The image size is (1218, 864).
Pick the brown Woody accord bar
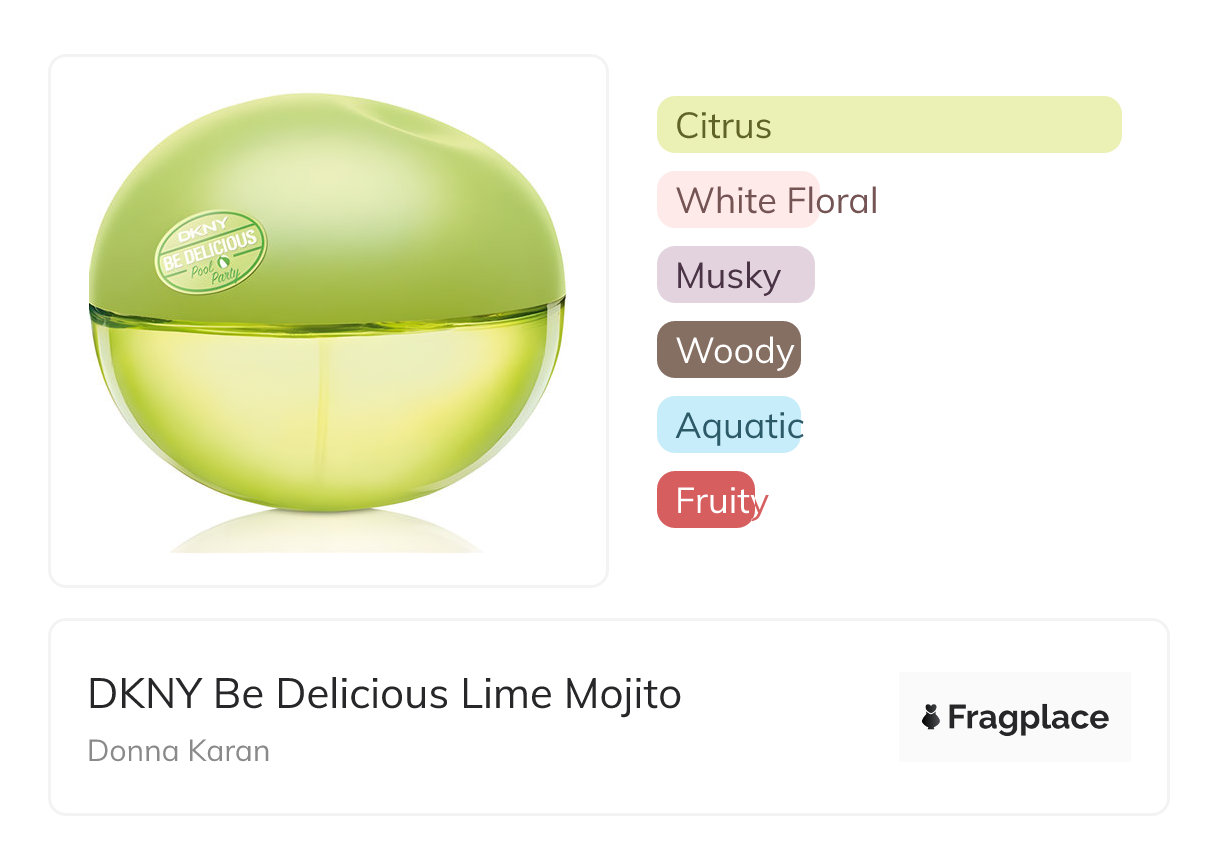[x=728, y=350]
